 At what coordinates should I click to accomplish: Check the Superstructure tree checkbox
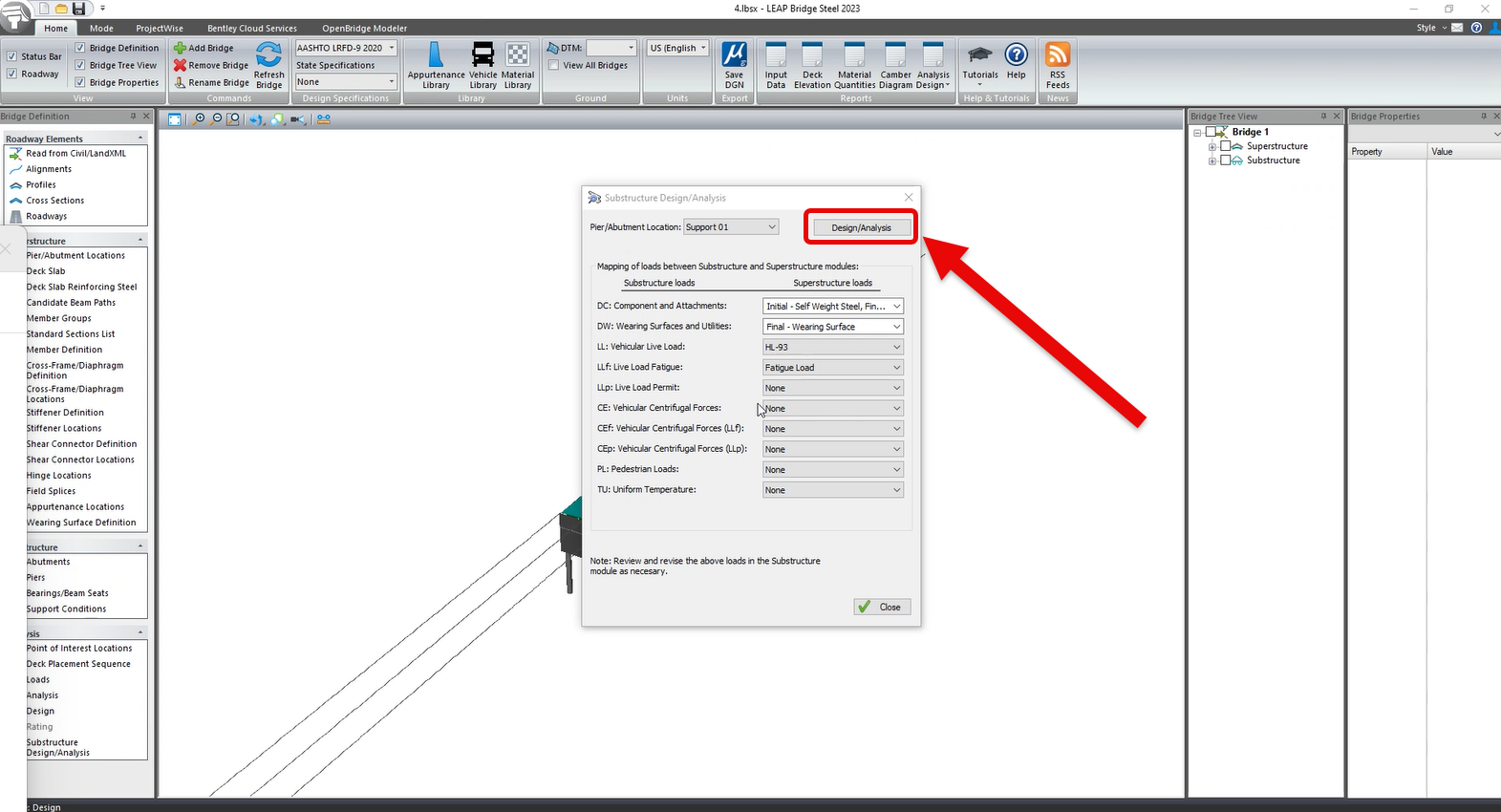point(1226,146)
